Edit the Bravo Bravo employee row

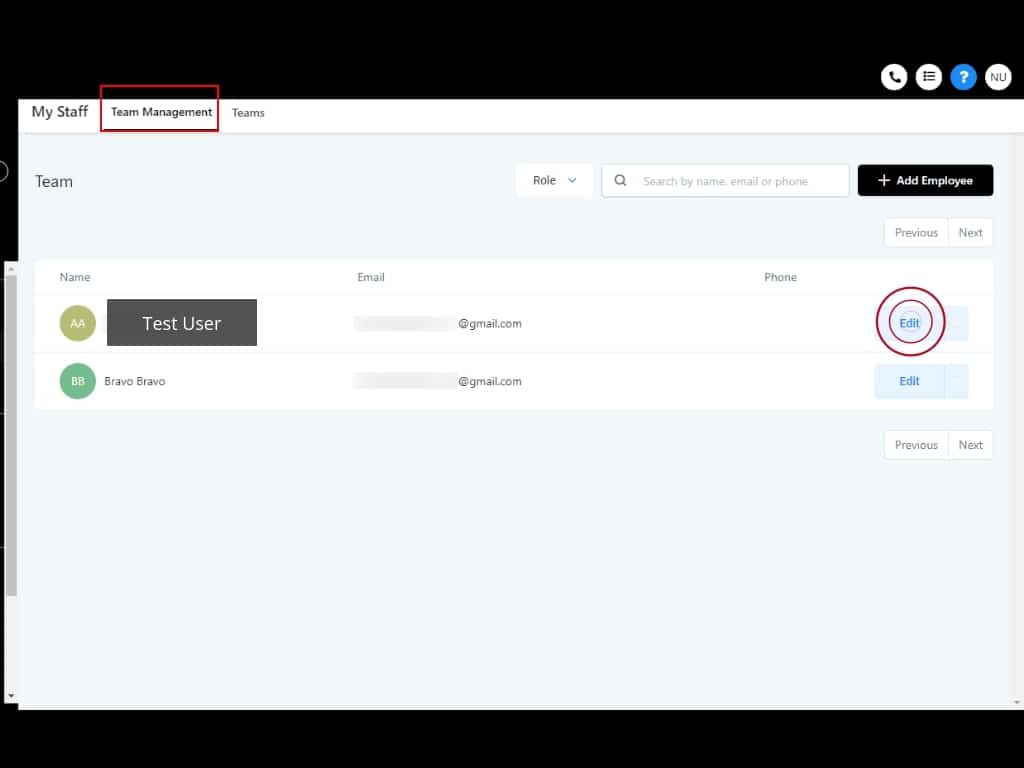coord(909,381)
